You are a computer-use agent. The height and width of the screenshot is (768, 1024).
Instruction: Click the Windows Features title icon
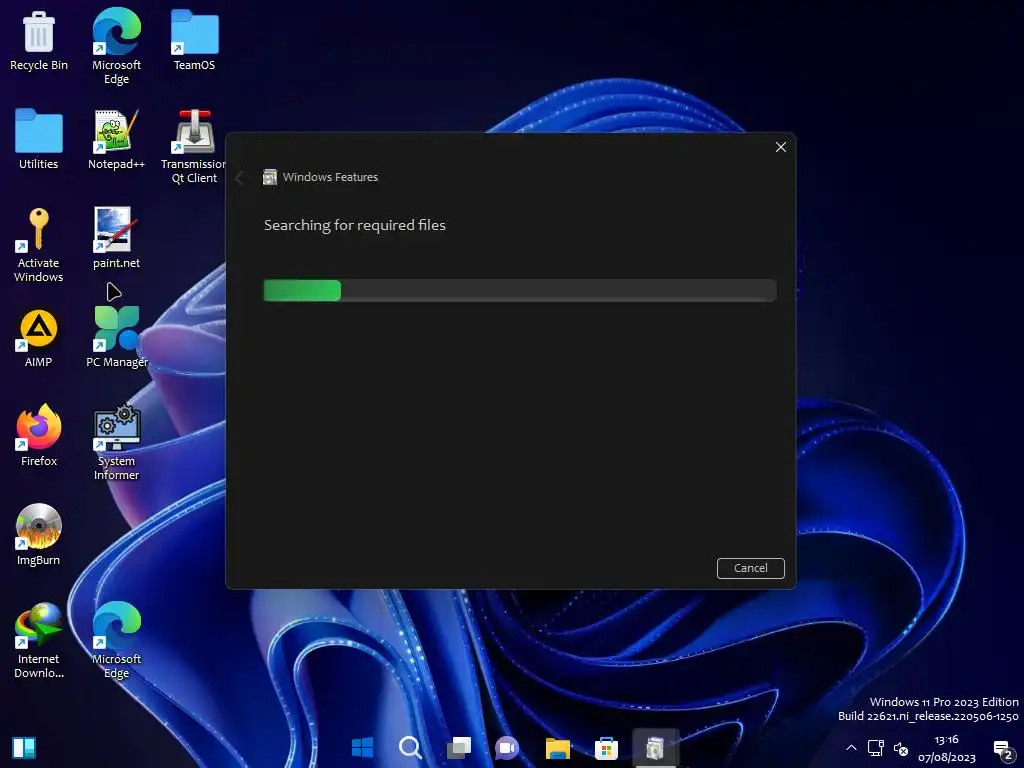pyautogui.click(x=270, y=177)
